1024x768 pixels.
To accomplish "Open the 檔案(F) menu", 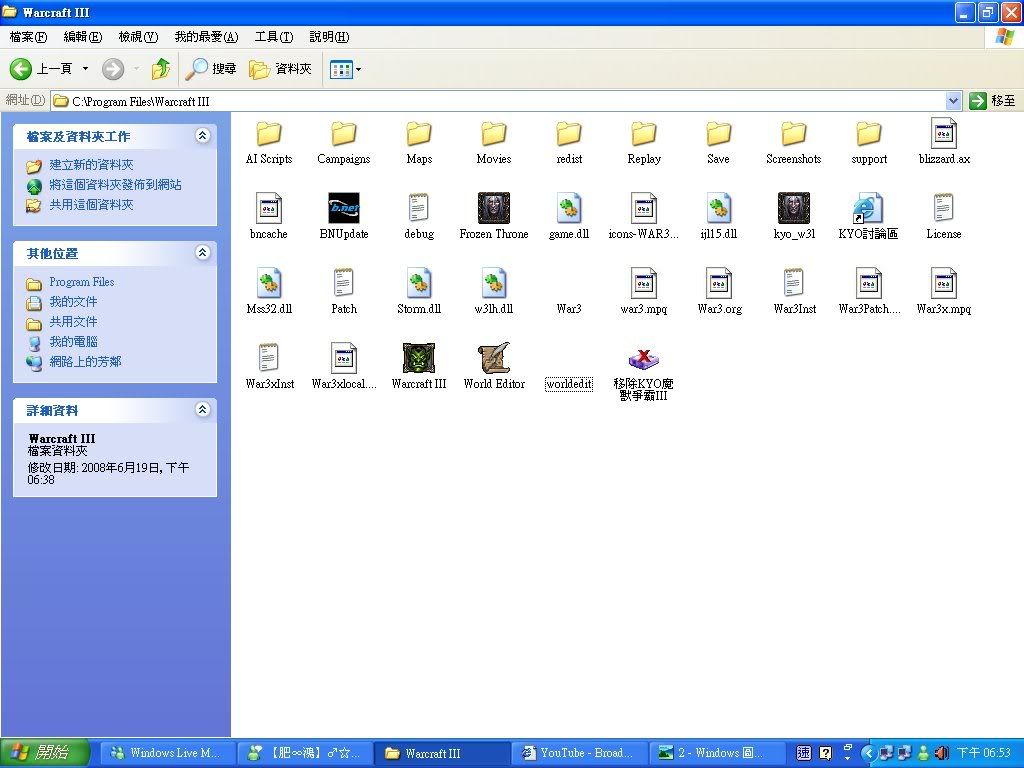I will coord(28,37).
